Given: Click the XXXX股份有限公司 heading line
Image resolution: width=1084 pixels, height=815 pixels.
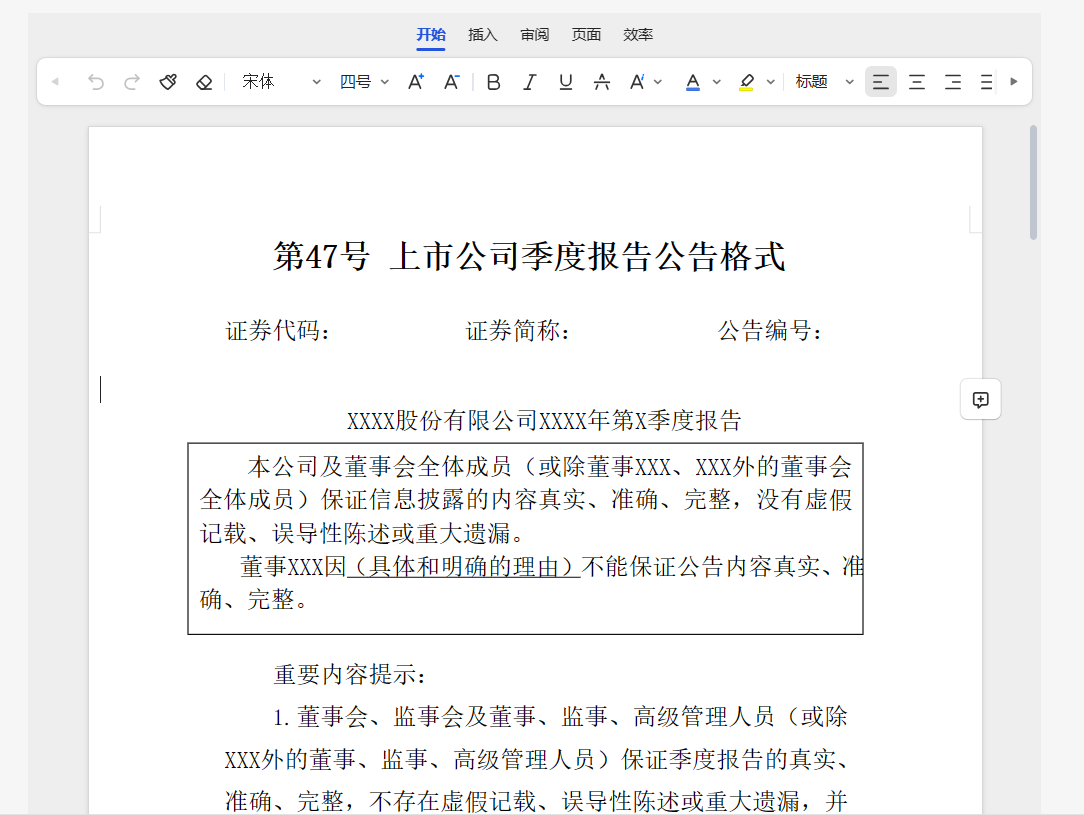Looking at the screenshot, I should point(544,421).
